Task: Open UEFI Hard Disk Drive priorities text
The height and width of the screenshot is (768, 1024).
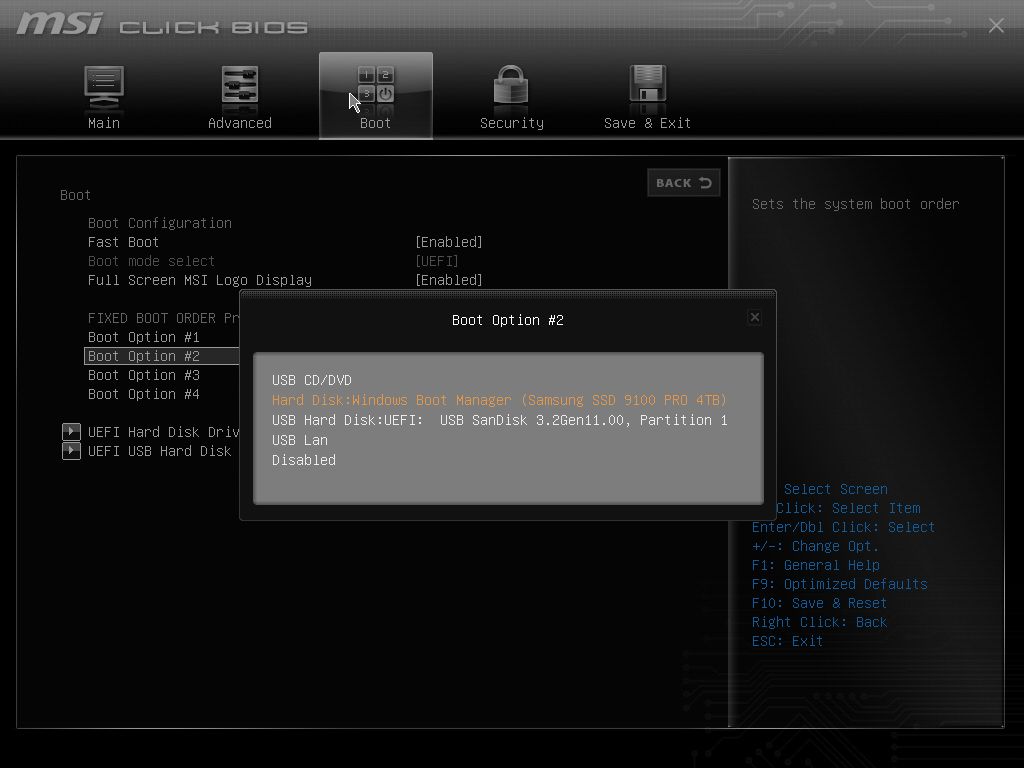Action: pyautogui.click(x=164, y=432)
